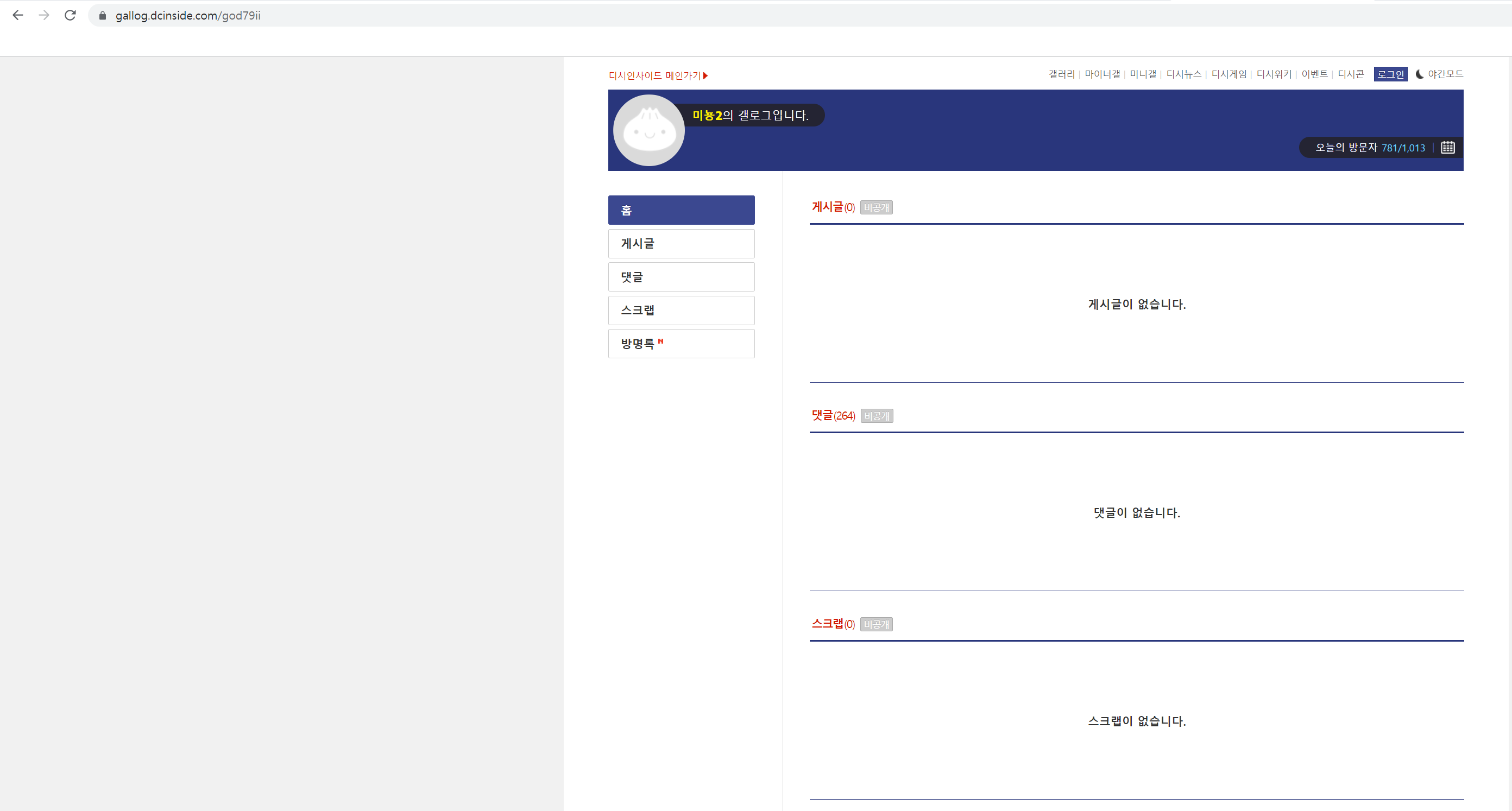Click the 댓글(264) section heading

click(x=833, y=415)
